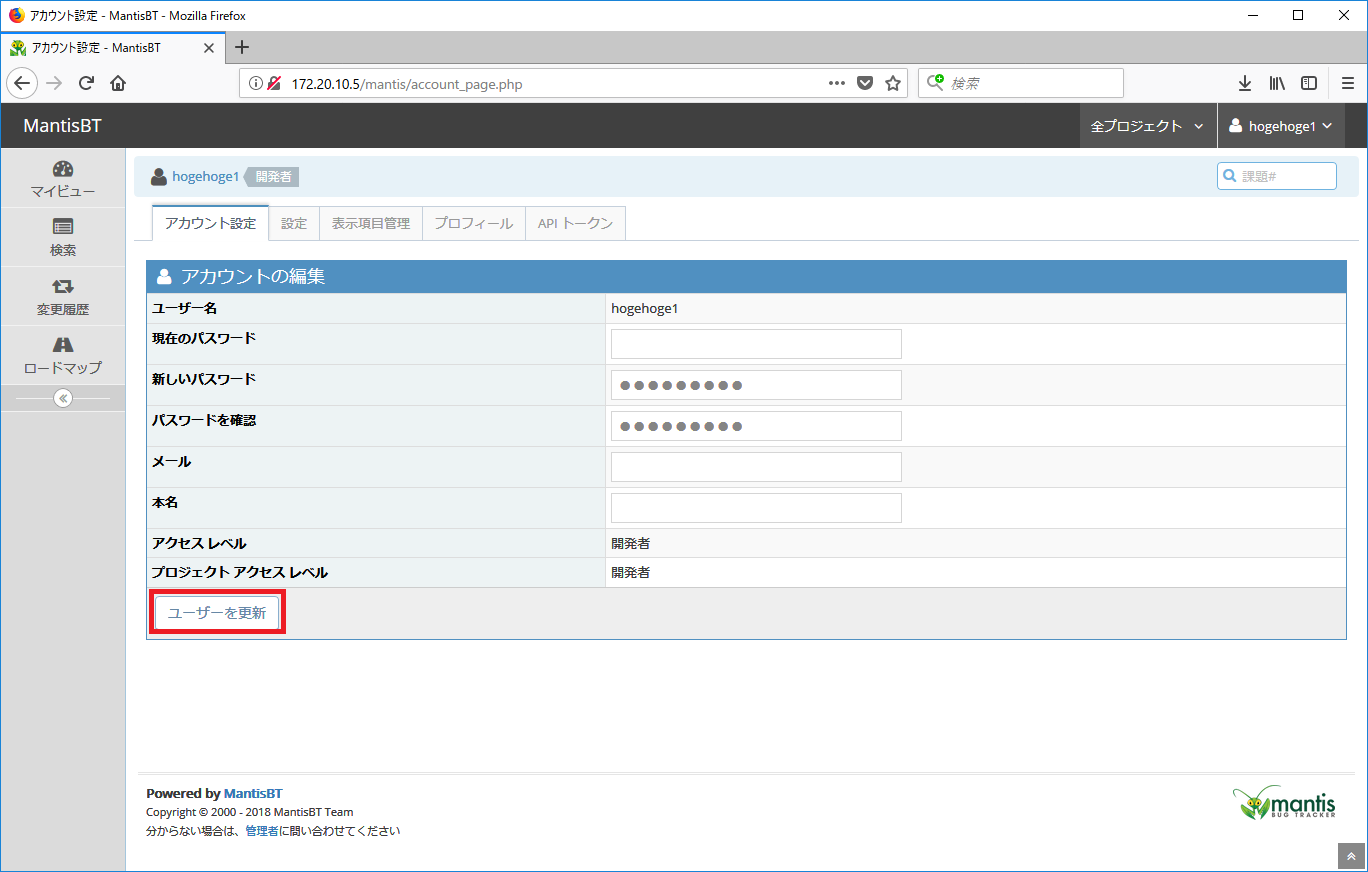Toggle the Firefox sidebar icon
This screenshot has height=872, width=1368.
tap(1308, 83)
